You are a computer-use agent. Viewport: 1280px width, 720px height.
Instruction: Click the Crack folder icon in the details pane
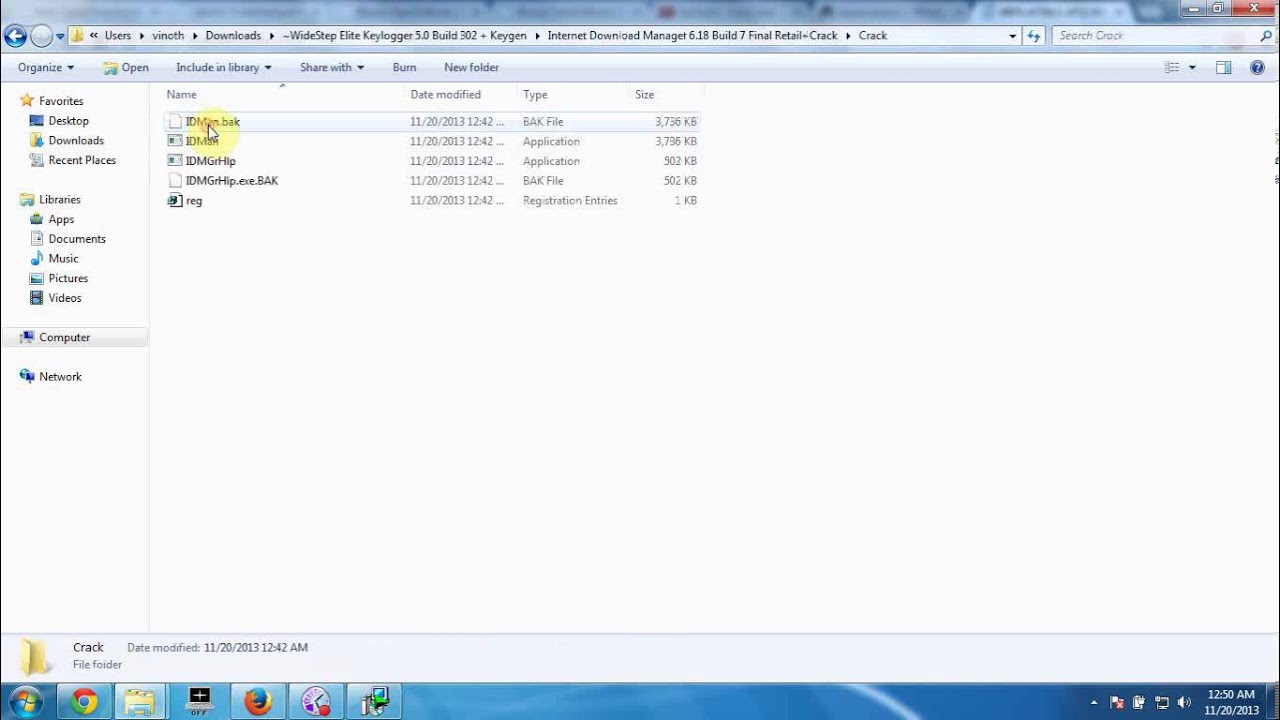35,656
